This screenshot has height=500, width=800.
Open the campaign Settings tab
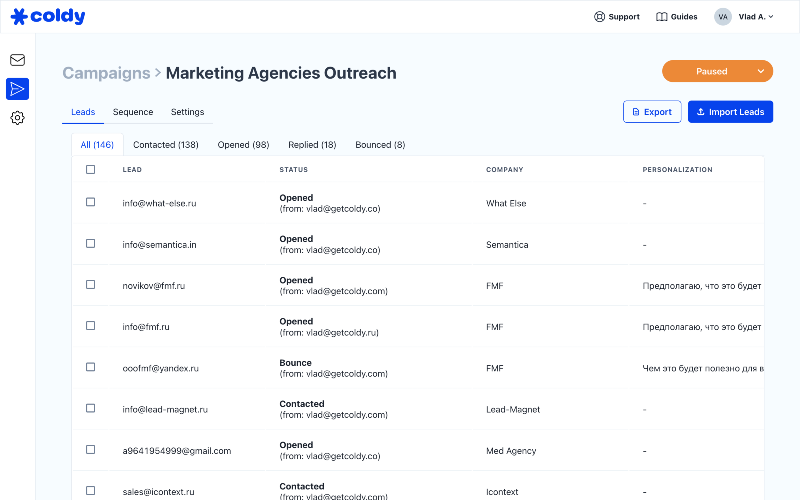[x=187, y=112]
